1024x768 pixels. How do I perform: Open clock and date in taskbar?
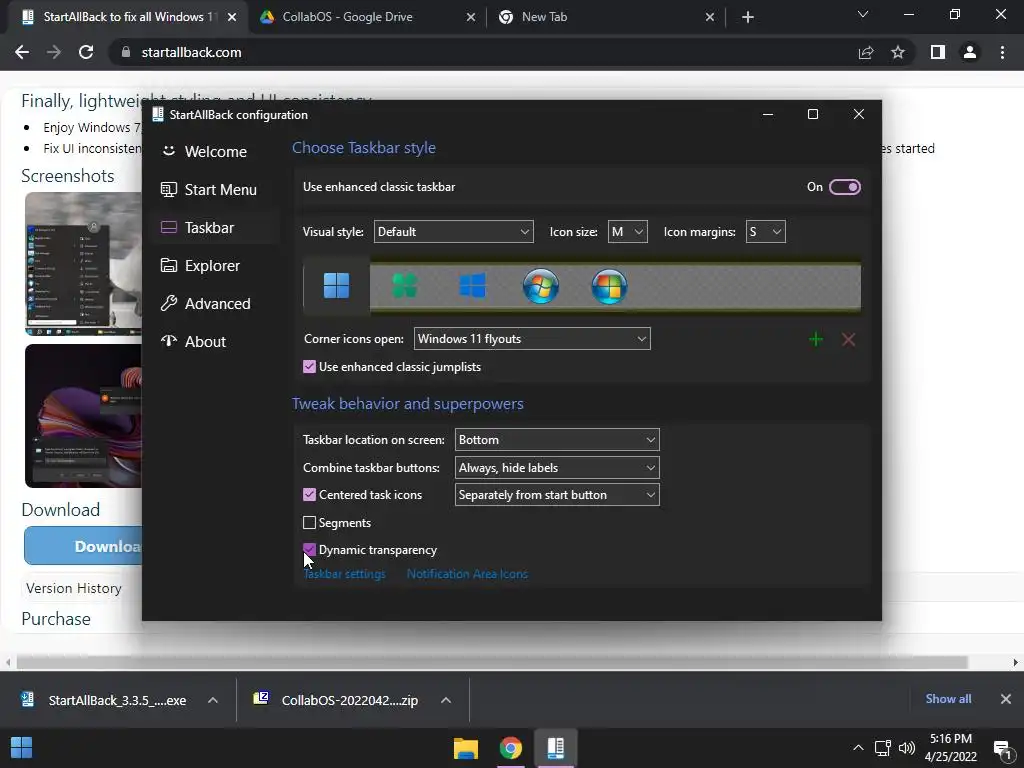pos(950,748)
